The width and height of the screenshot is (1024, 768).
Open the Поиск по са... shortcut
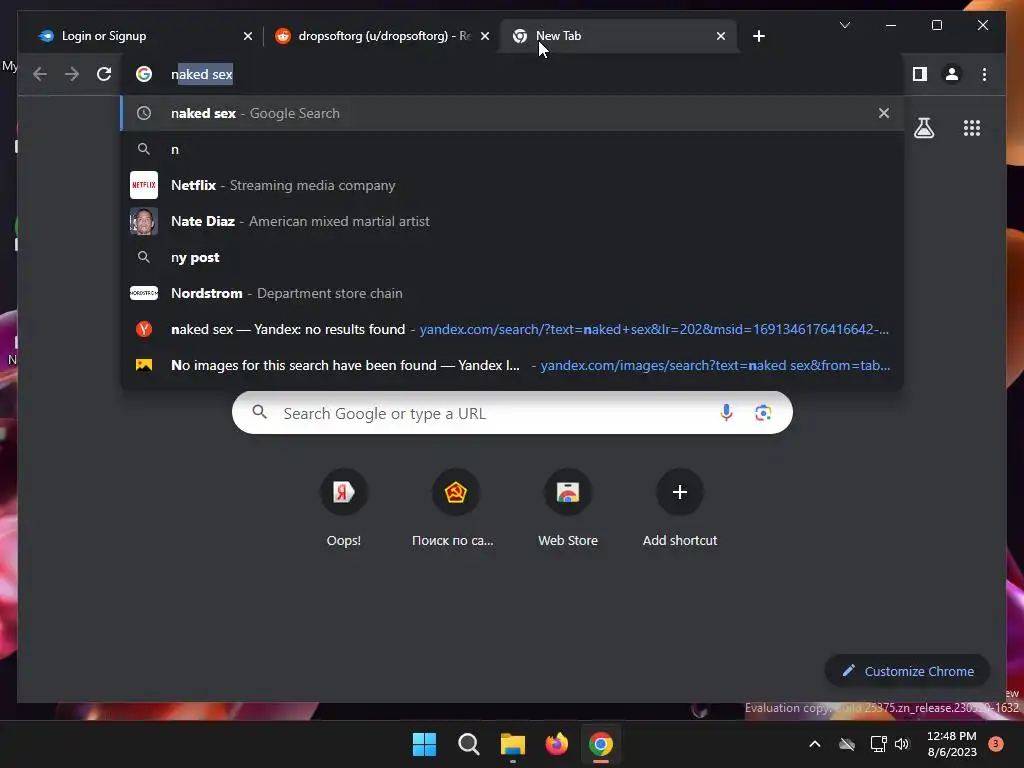click(x=455, y=509)
